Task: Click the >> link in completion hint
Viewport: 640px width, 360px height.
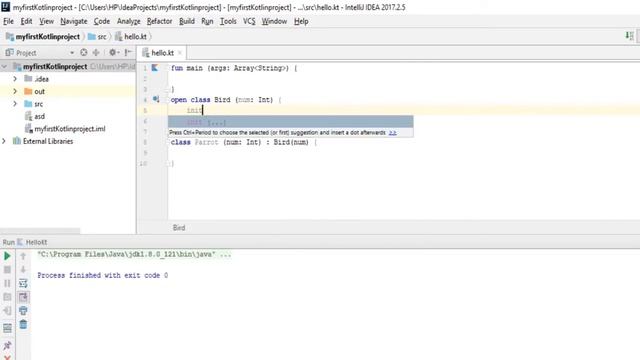Action: (392, 133)
